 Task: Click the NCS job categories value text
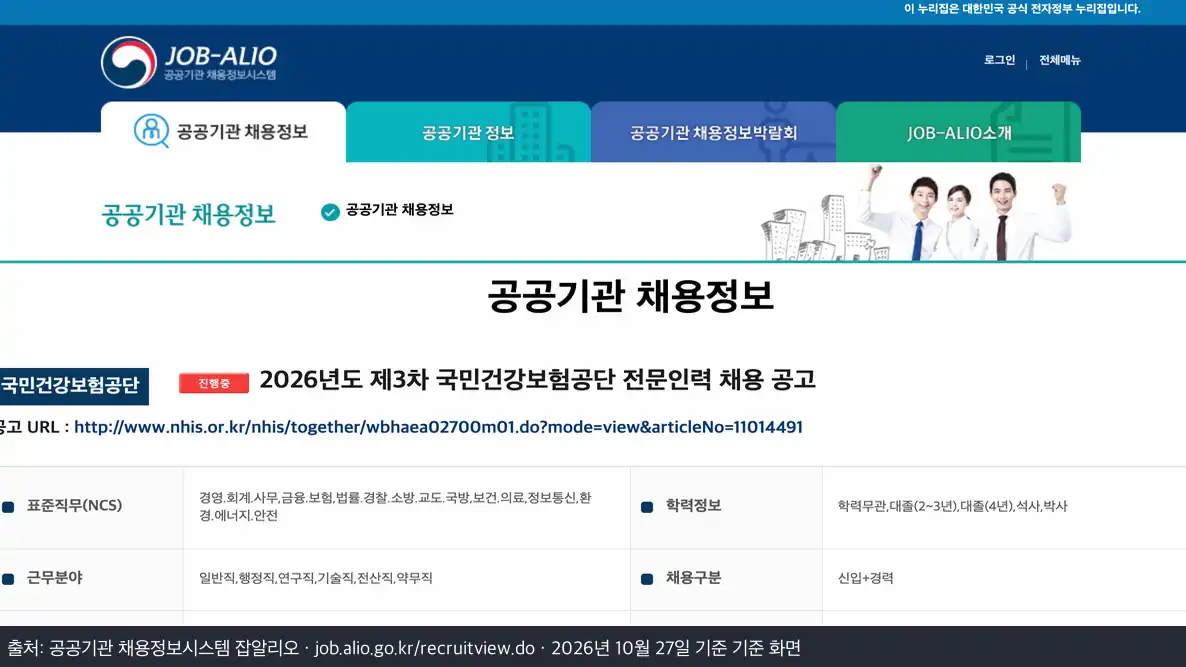(395, 507)
